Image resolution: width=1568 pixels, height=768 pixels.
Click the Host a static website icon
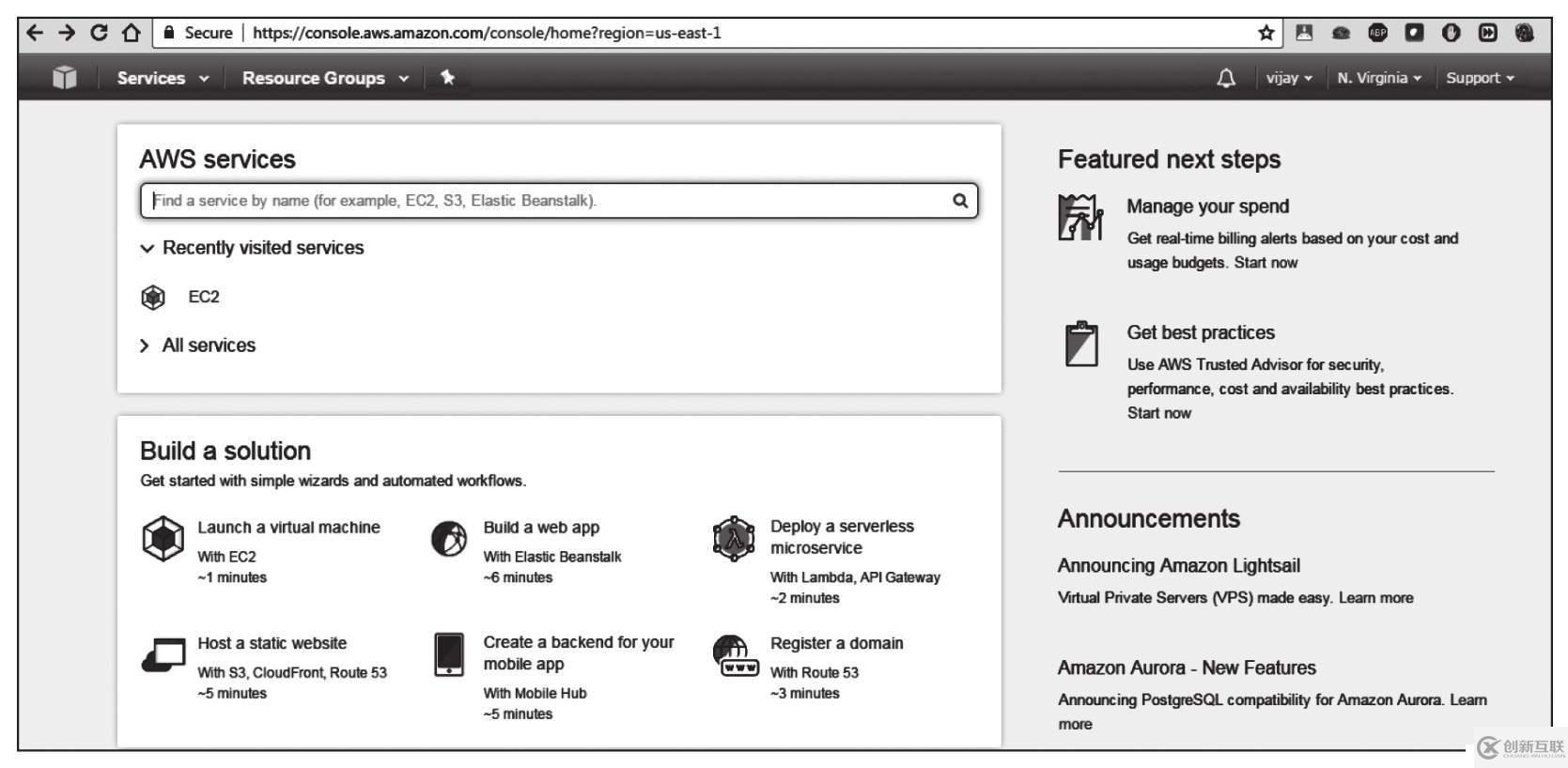coord(163,655)
